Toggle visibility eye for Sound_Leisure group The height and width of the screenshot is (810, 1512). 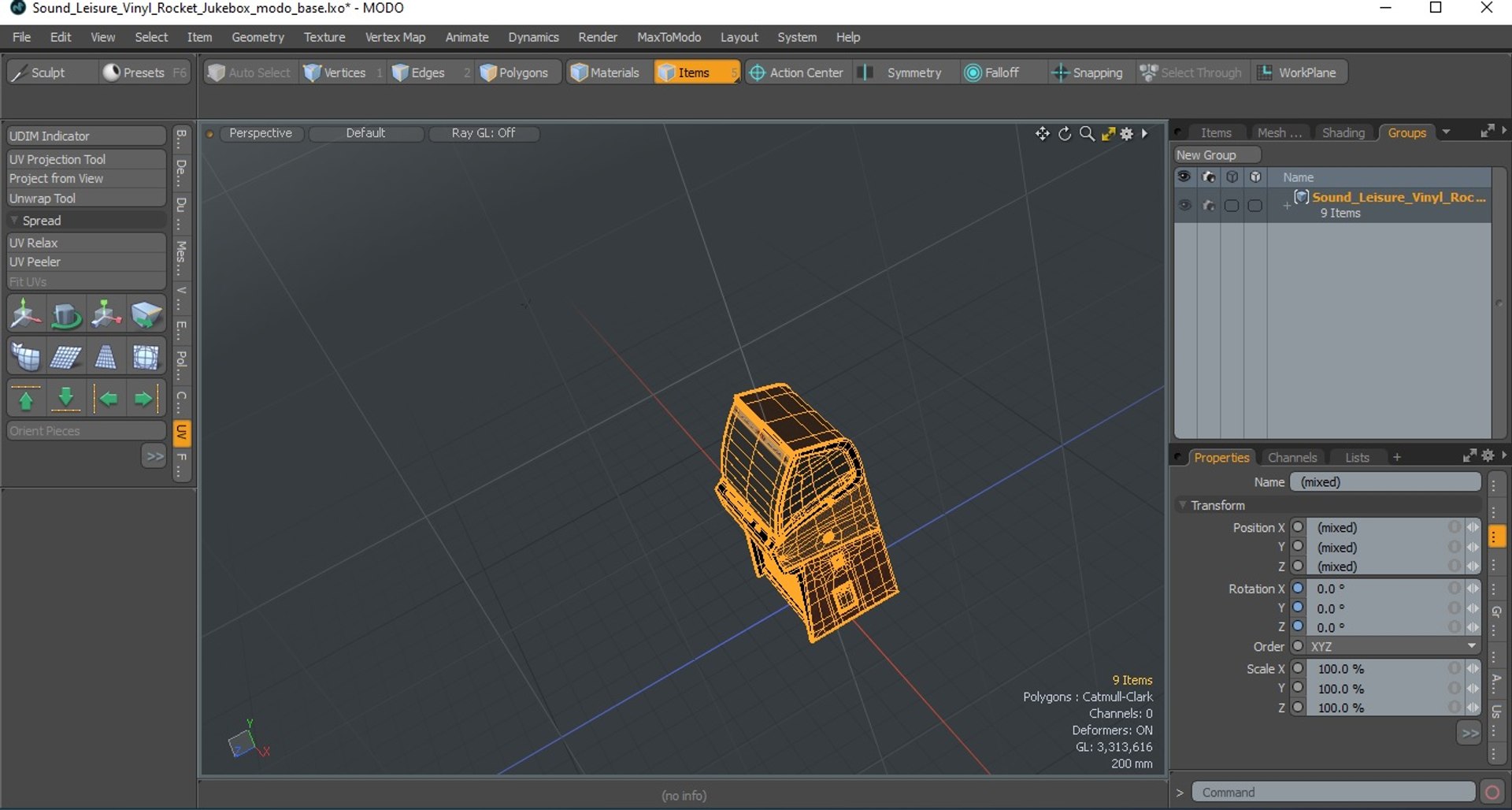click(1184, 206)
